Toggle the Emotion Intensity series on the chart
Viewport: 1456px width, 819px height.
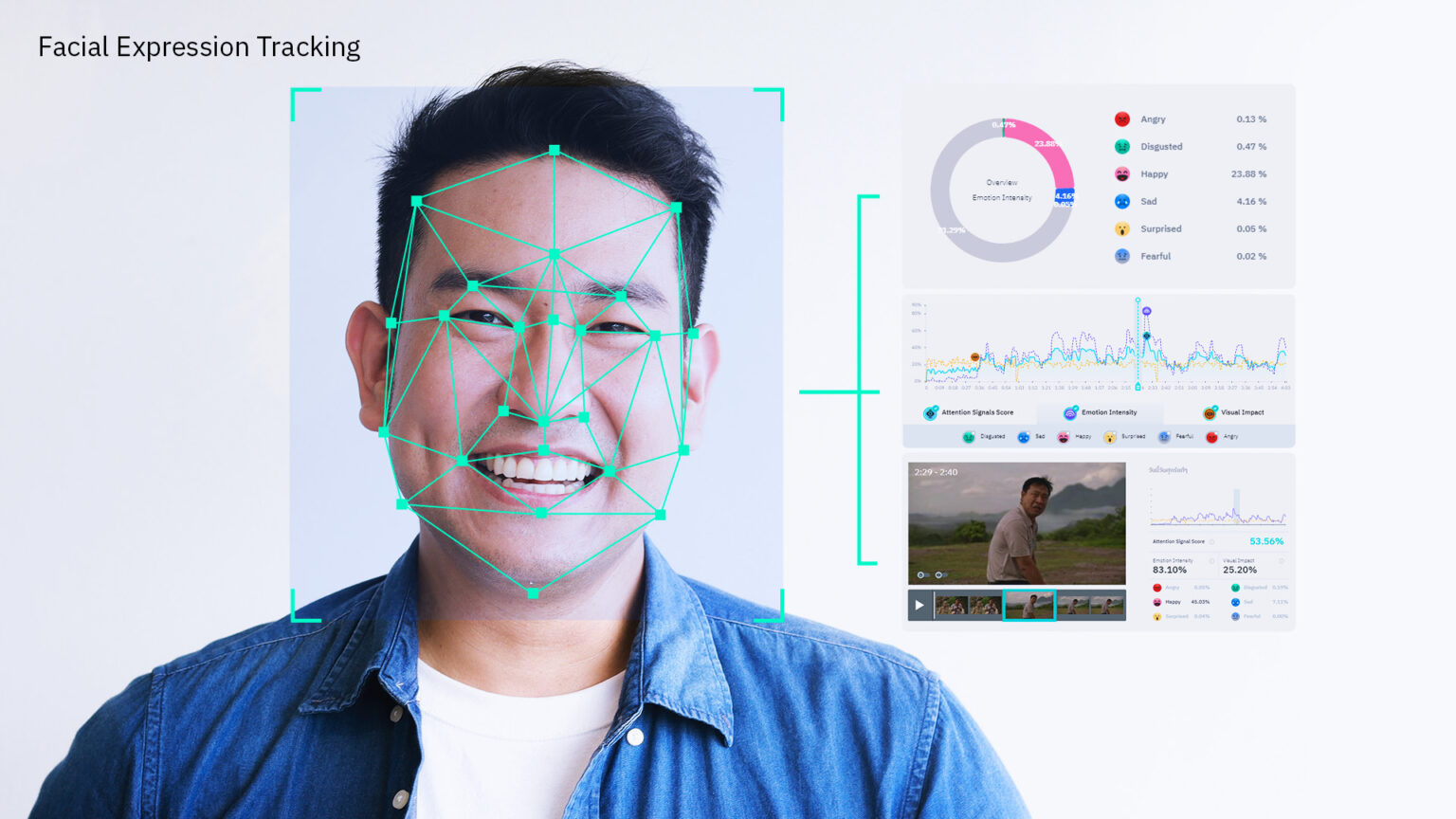(1070, 411)
